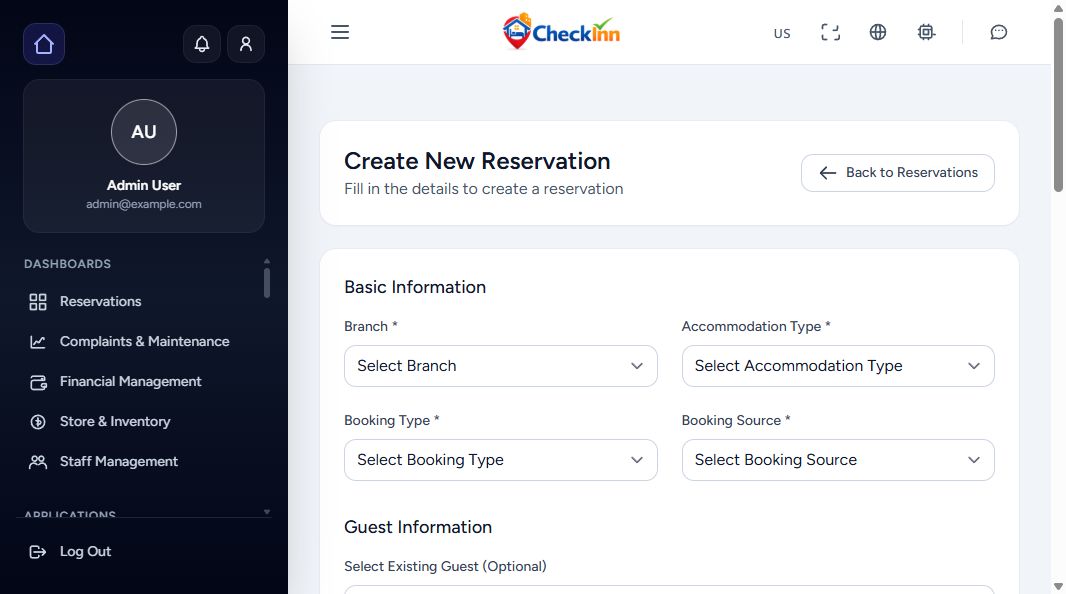
Task: Open the Select Branch dropdown
Action: coord(500,366)
